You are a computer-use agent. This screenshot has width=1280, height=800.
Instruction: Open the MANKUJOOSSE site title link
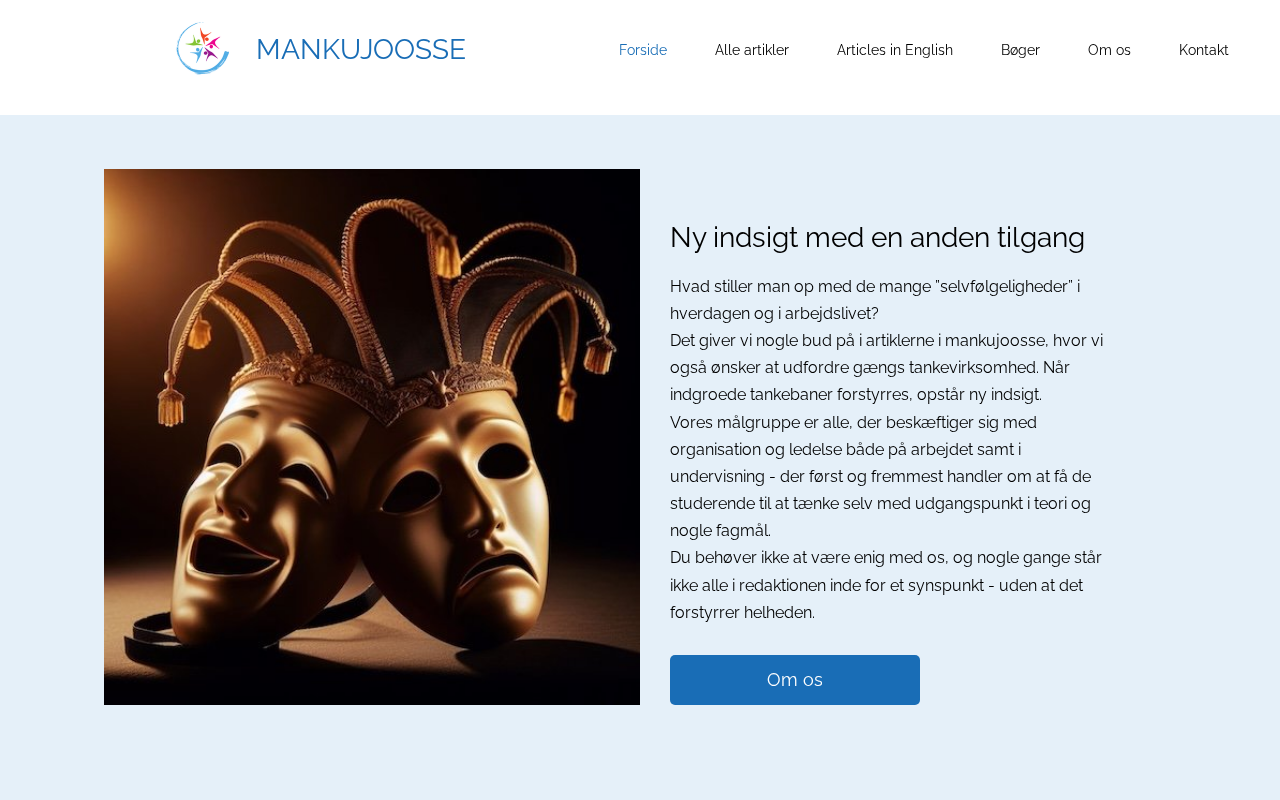pyautogui.click(x=361, y=49)
